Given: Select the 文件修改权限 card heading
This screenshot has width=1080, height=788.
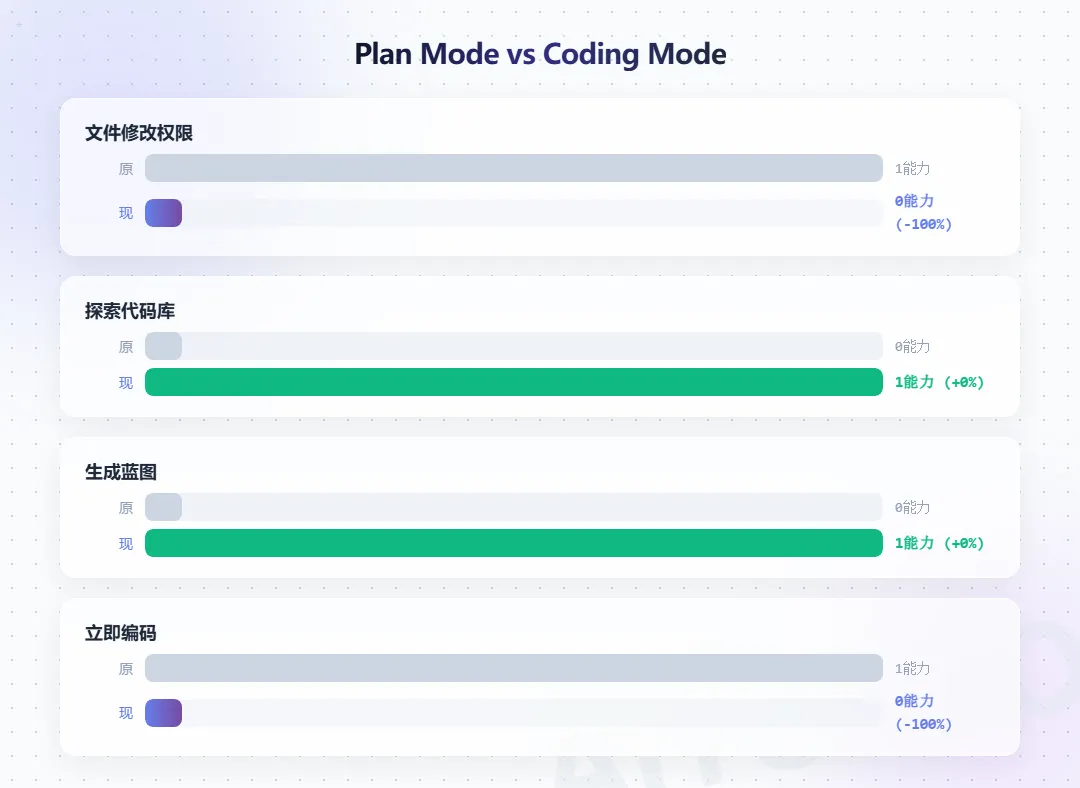Looking at the screenshot, I should (x=139, y=133).
